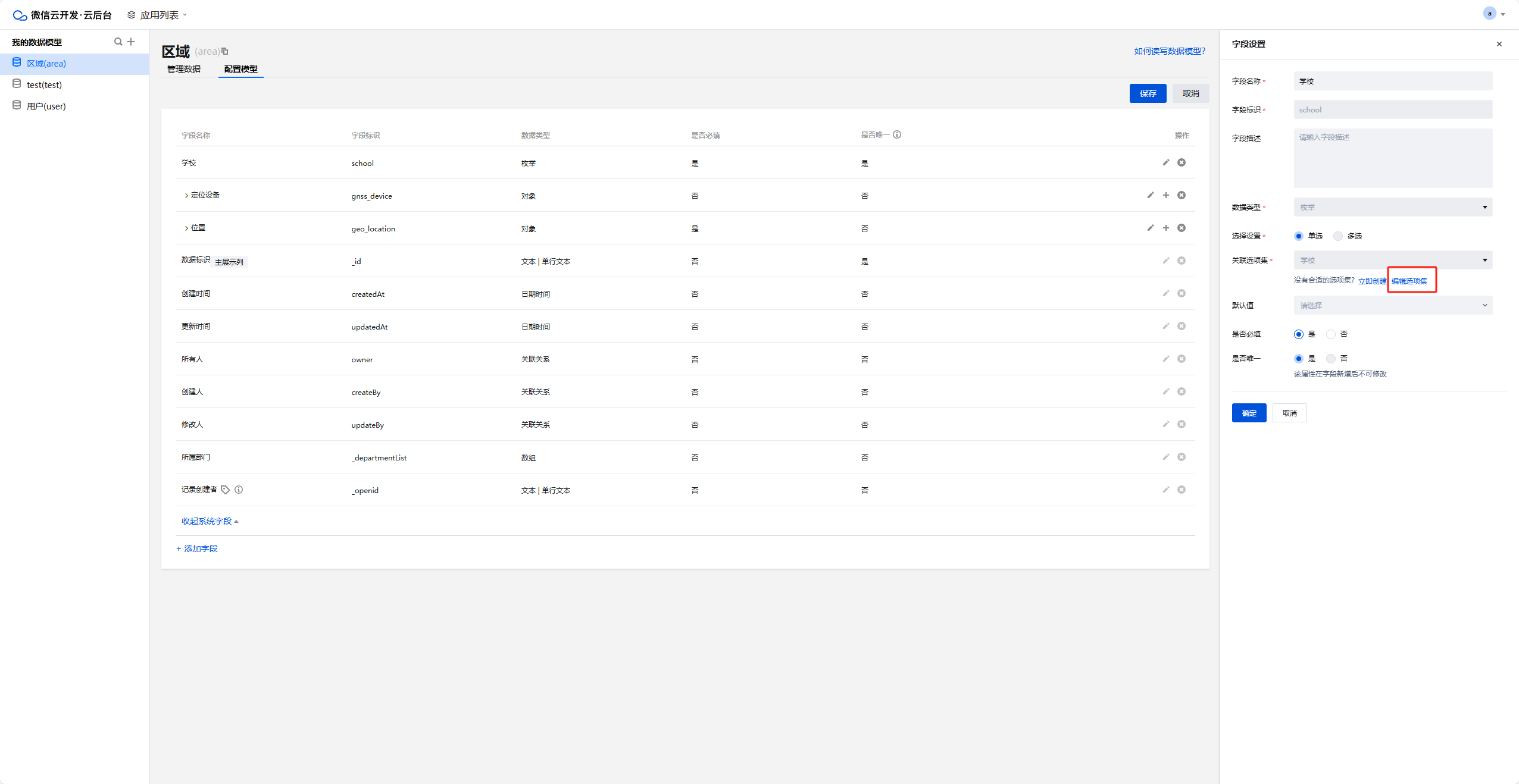
Task: Click the info icon beside 是否唯一 header
Action: [897, 134]
